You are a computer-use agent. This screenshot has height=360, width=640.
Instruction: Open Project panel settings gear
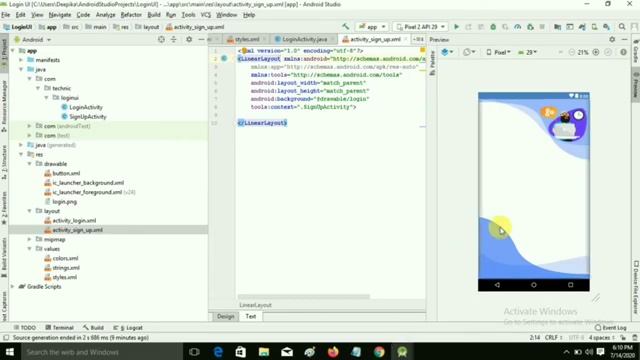189,40
